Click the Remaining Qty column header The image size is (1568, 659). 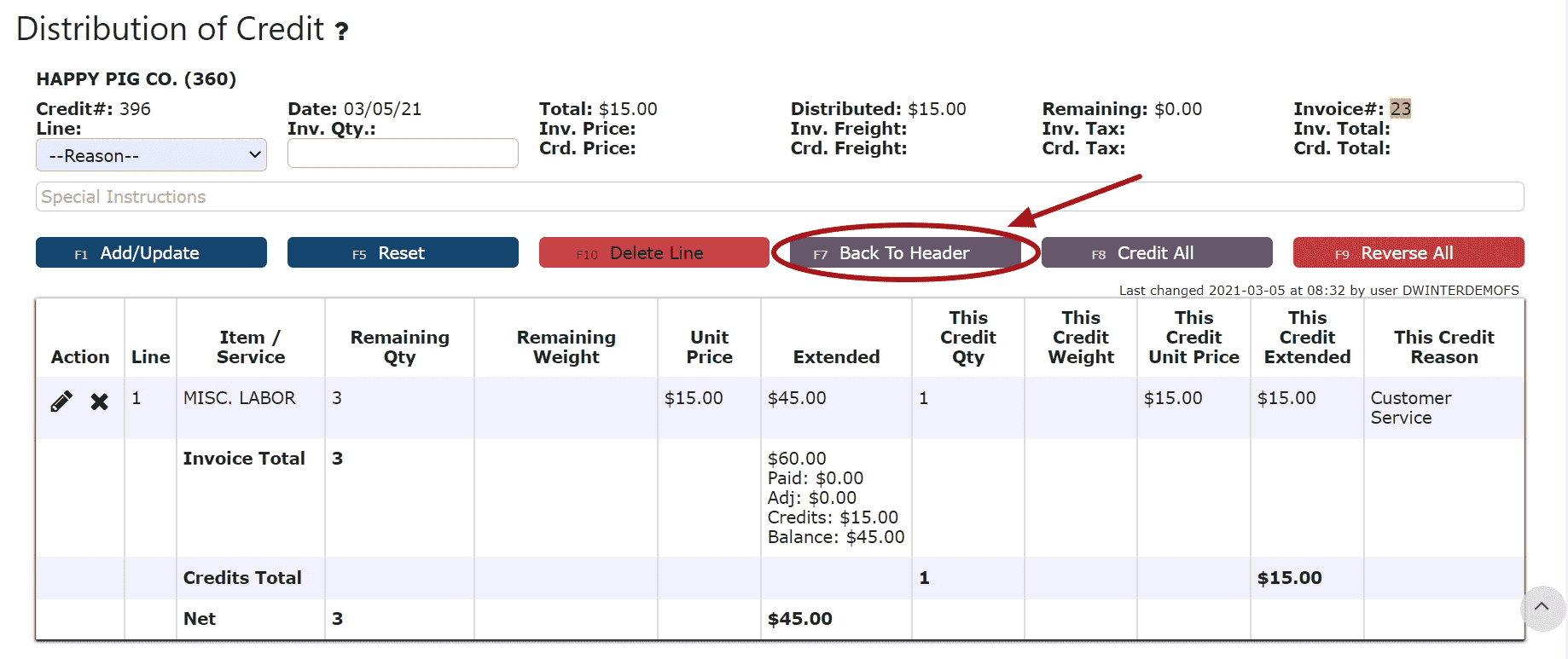pos(399,347)
